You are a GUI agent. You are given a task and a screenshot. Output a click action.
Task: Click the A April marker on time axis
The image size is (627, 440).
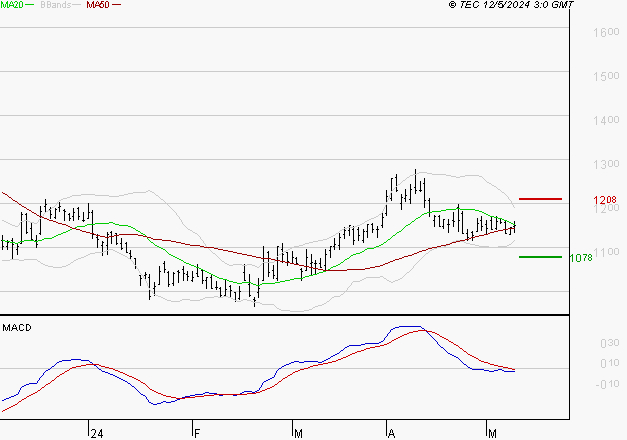click(391, 434)
